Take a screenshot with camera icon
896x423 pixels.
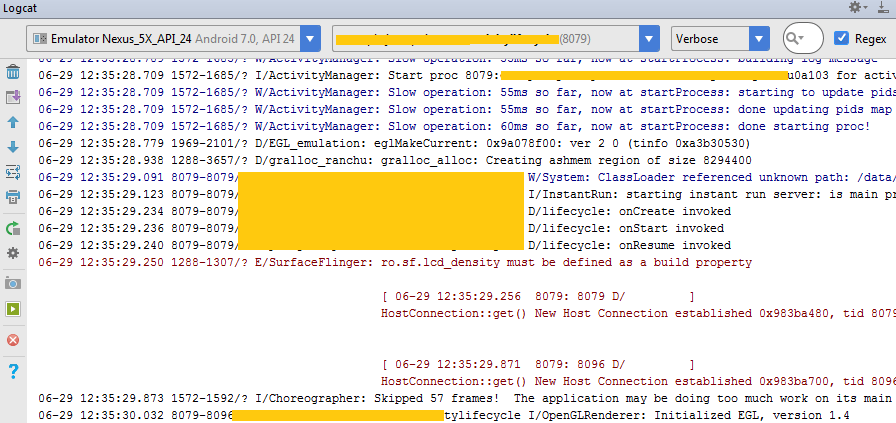click(13, 283)
